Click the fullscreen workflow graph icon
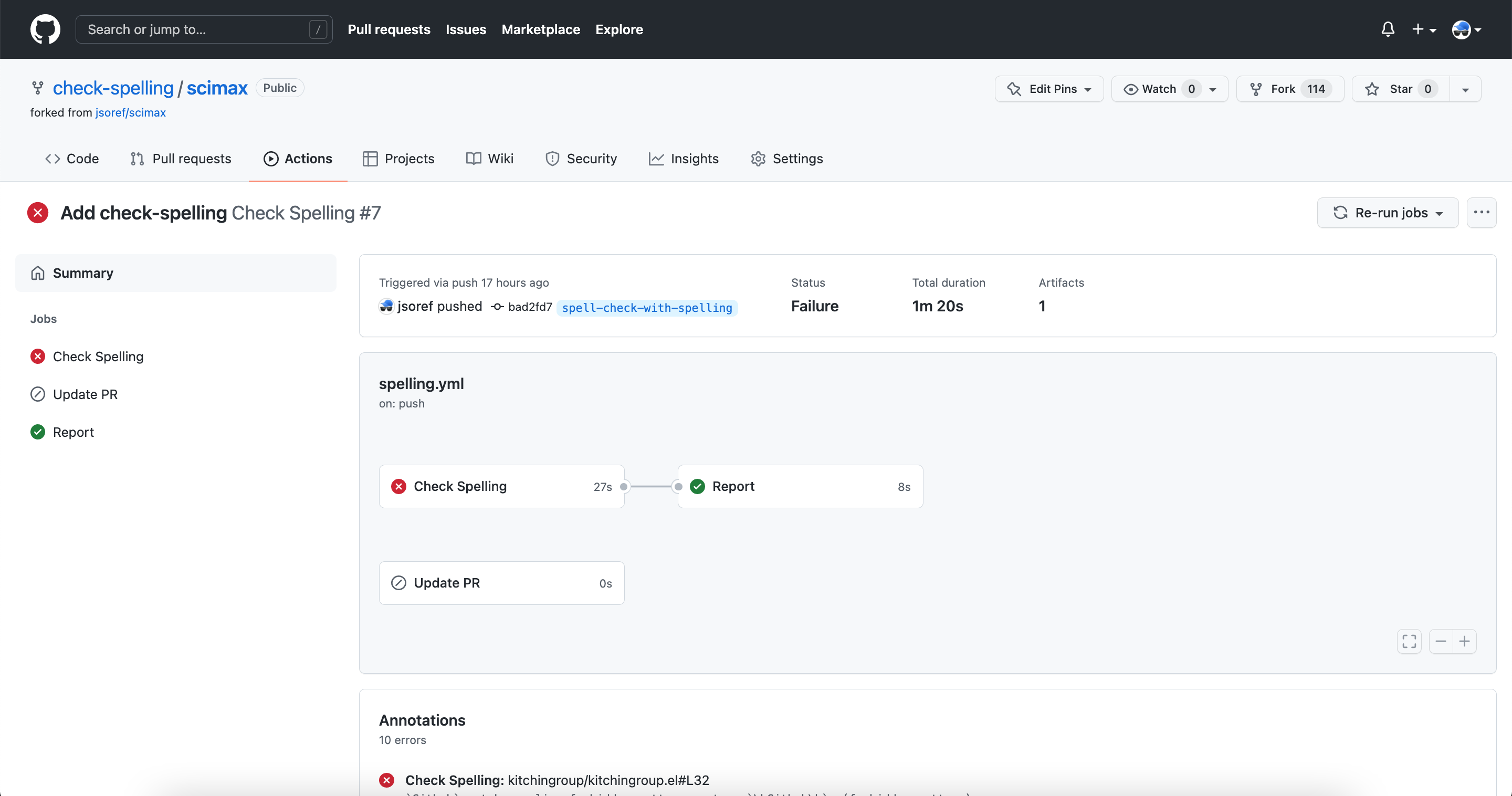The width and height of the screenshot is (1512, 796). pyautogui.click(x=1409, y=641)
